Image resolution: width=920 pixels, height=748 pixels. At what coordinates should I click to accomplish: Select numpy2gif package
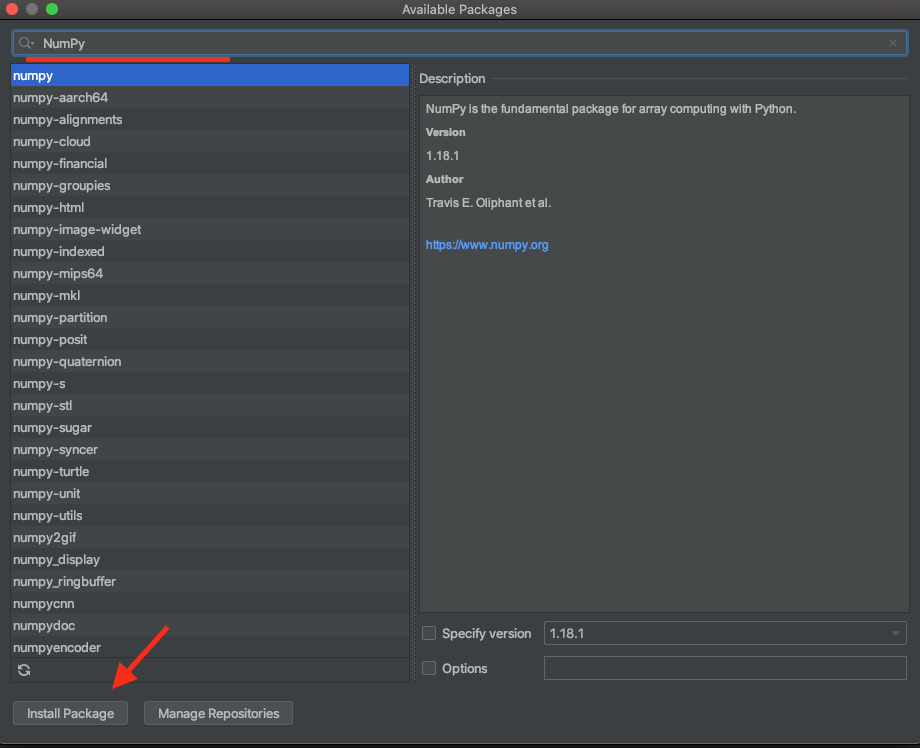point(210,537)
